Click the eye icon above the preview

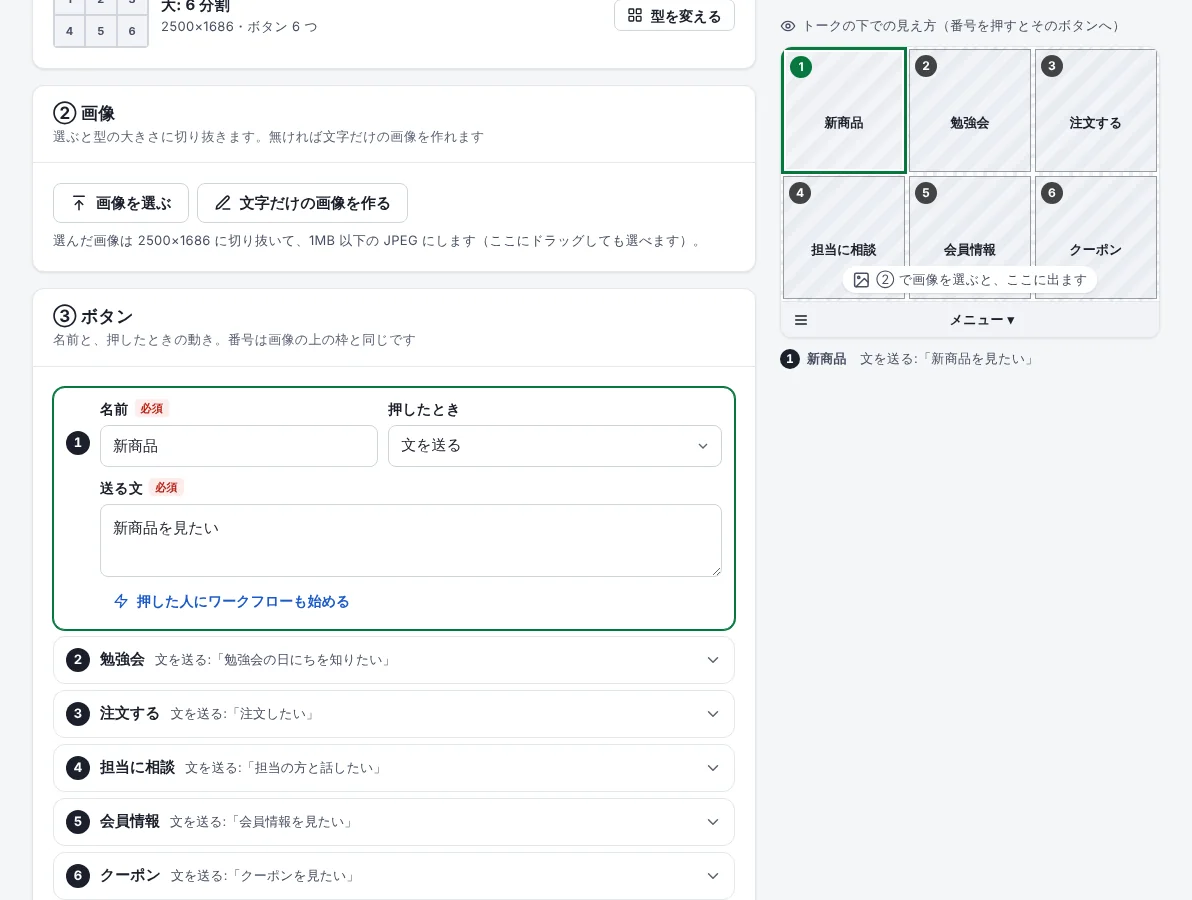pos(788,26)
